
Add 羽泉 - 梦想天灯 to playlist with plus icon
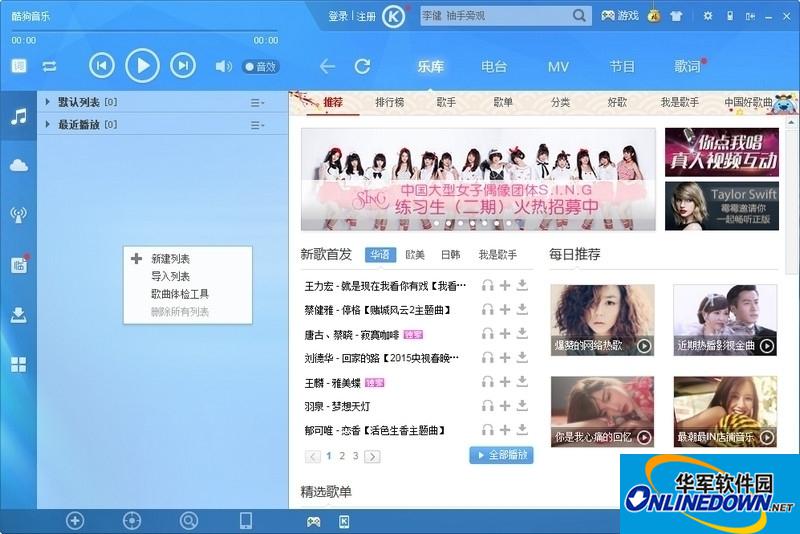(x=505, y=406)
